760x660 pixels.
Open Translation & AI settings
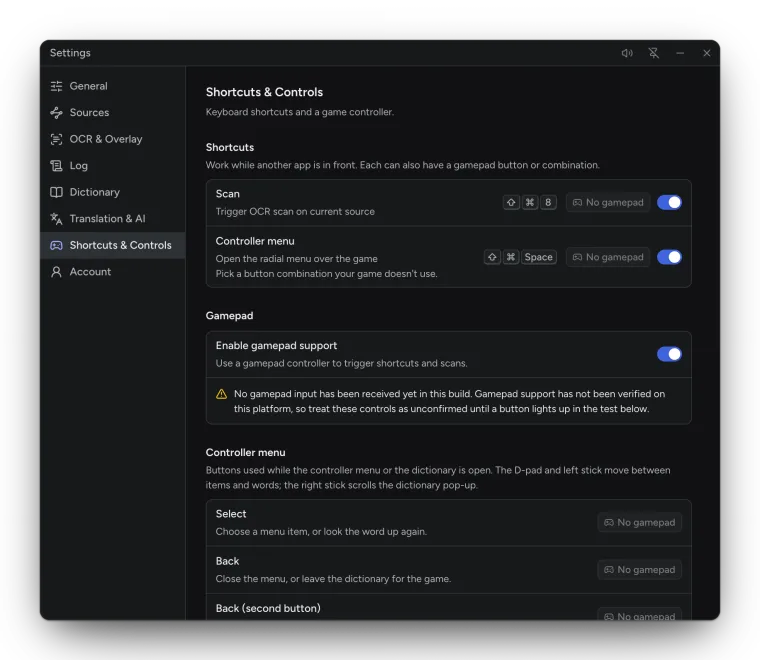[x=113, y=219]
